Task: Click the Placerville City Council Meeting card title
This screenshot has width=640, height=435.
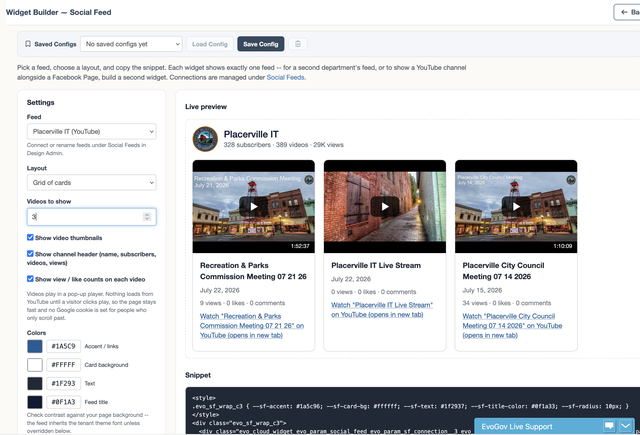Action: pyautogui.click(x=503, y=271)
